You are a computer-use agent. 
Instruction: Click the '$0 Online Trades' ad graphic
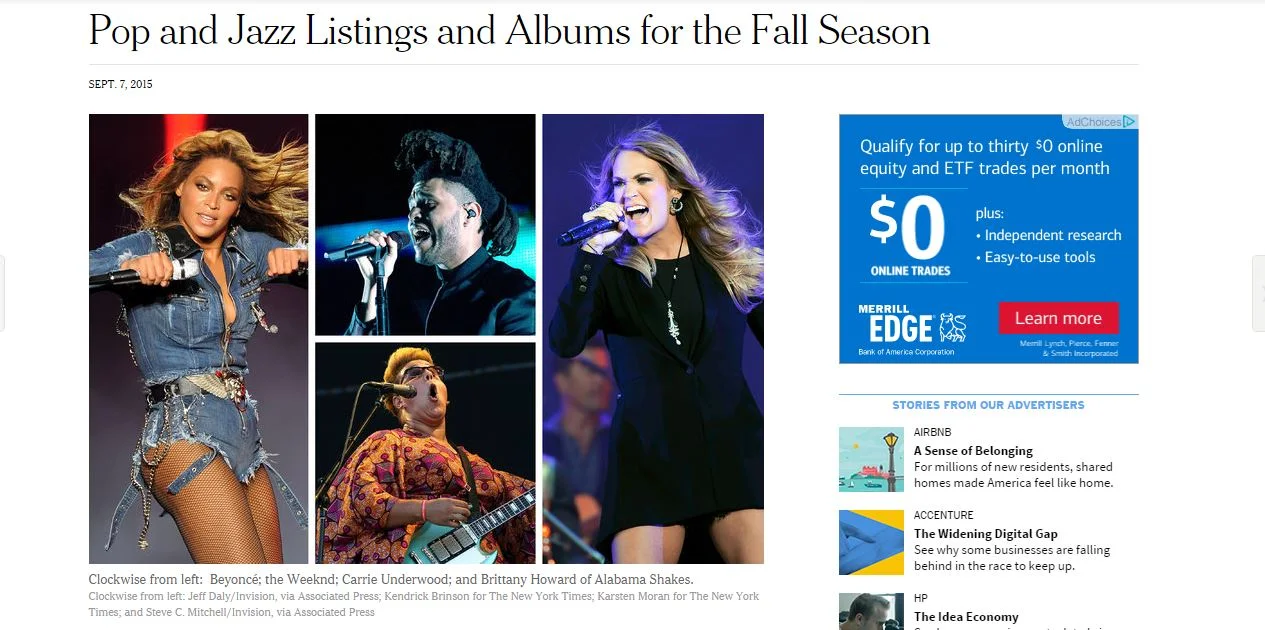coord(910,235)
